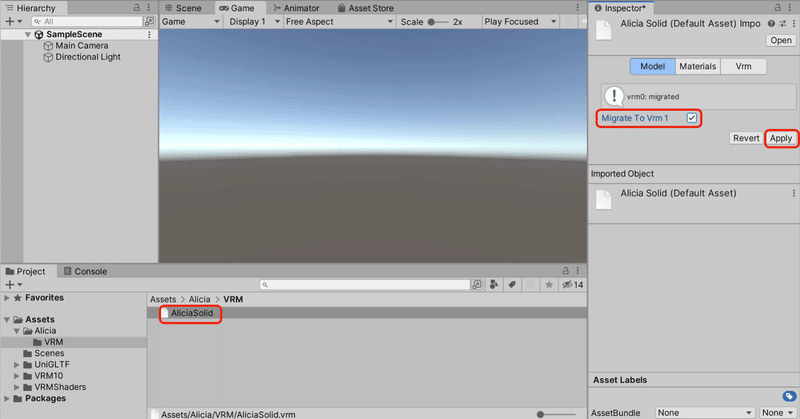The height and width of the screenshot is (419, 800).
Task: Click the Inspector preset sliders icon
Action: tap(782, 23)
